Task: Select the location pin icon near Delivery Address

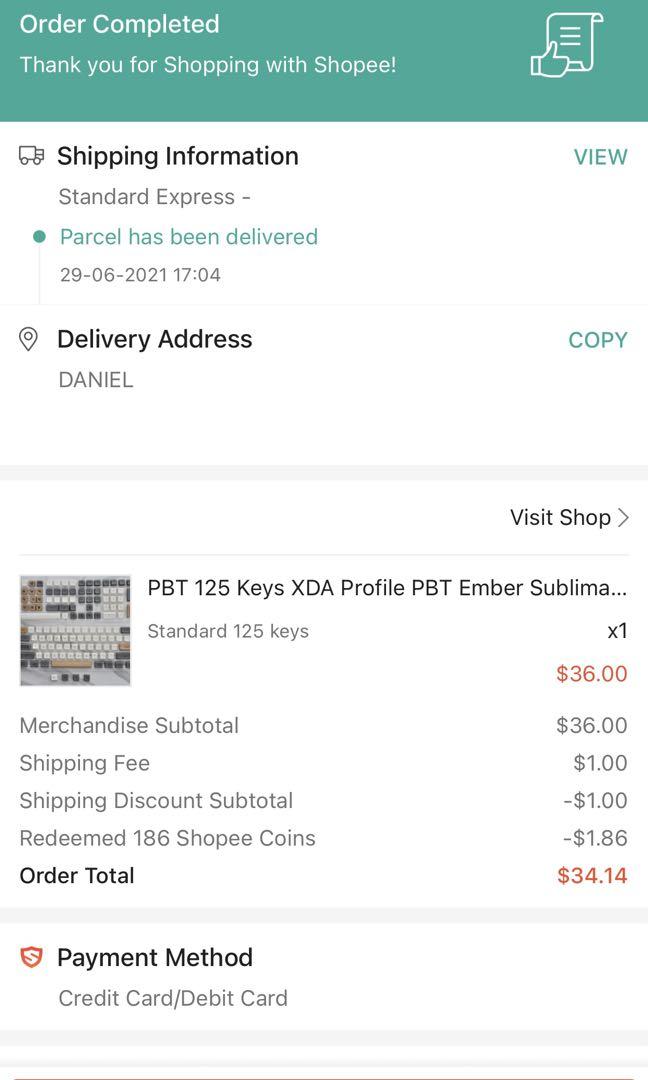Action: [x=29, y=339]
